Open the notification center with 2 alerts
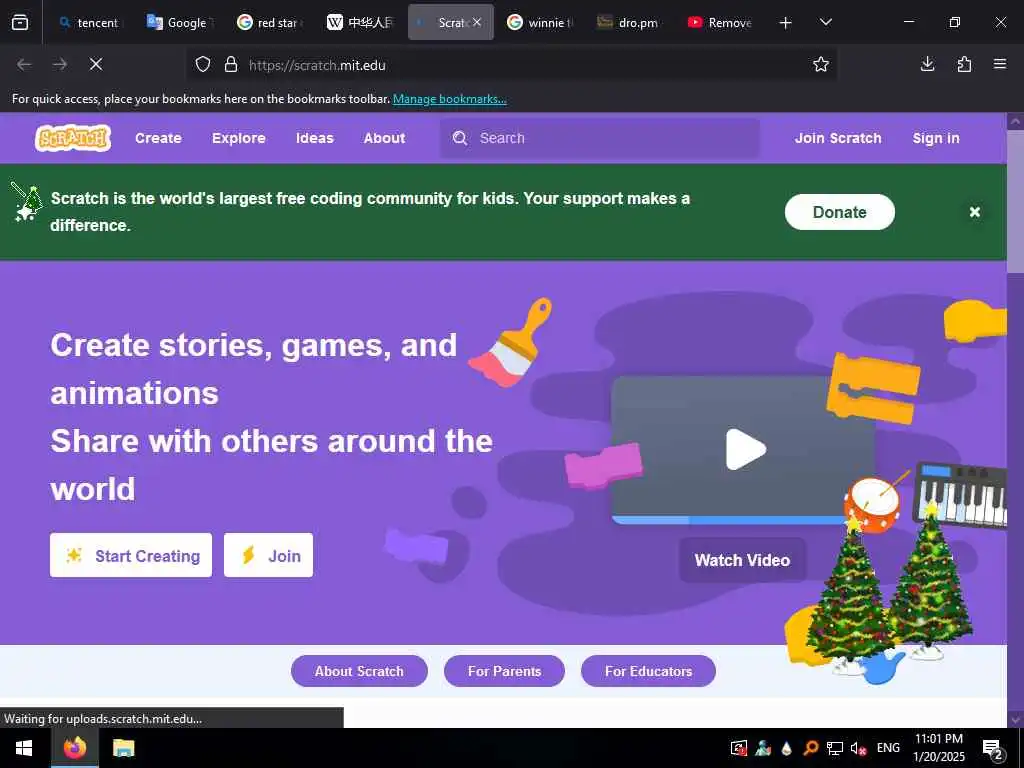 click(993, 748)
